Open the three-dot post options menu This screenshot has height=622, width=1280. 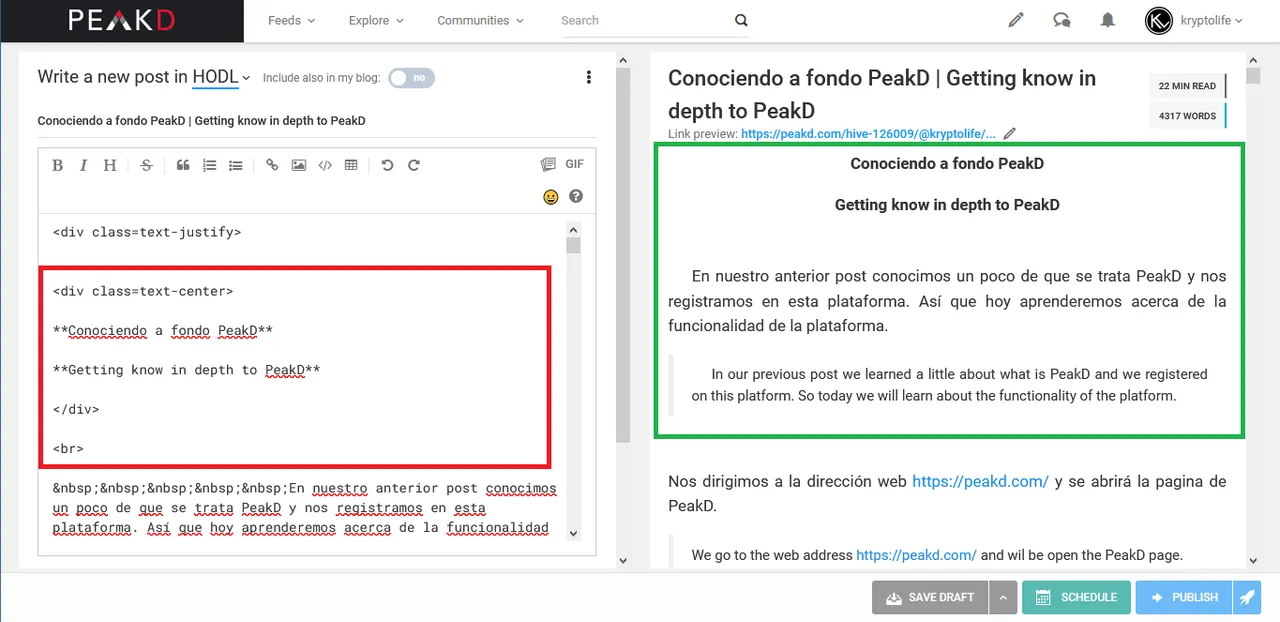point(588,77)
